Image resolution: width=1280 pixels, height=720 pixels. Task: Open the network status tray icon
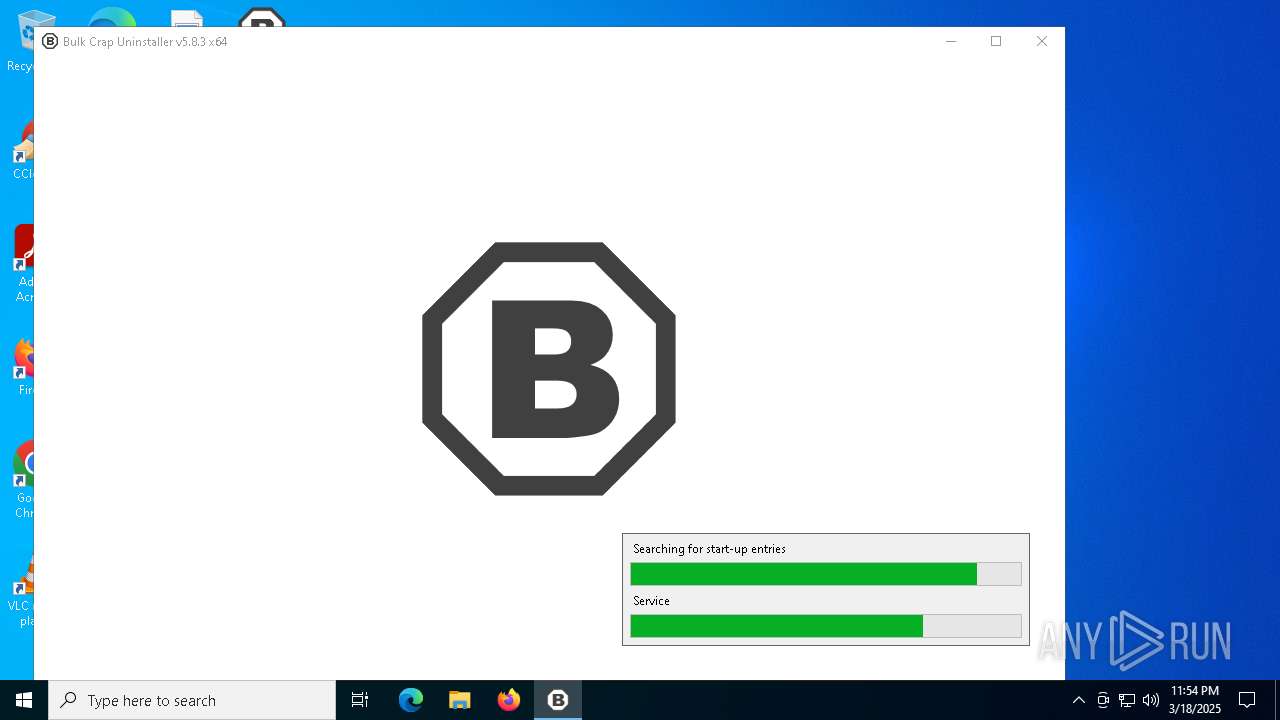tap(1127, 700)
